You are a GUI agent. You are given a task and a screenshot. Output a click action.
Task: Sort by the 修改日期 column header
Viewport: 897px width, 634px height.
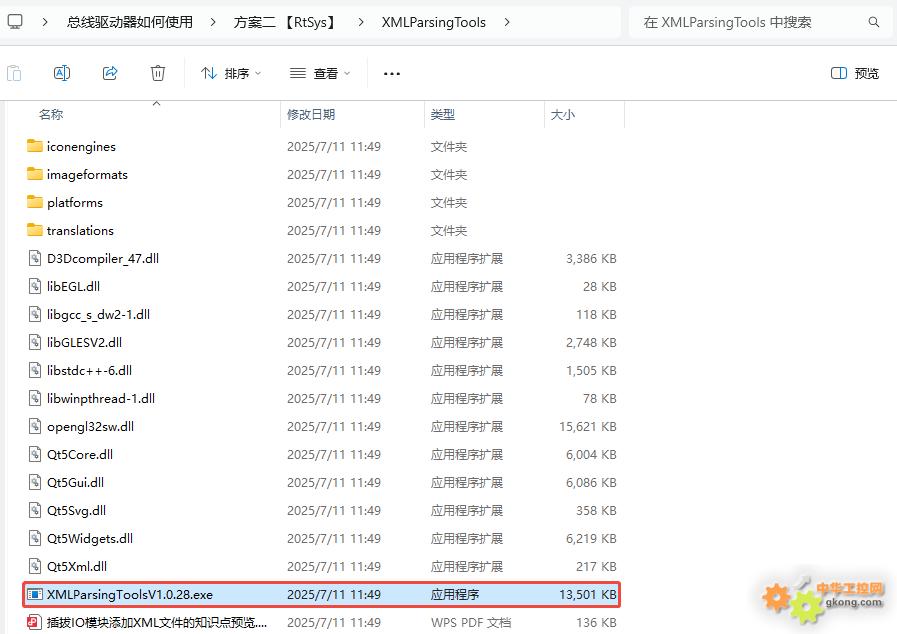tap(311, 115)
